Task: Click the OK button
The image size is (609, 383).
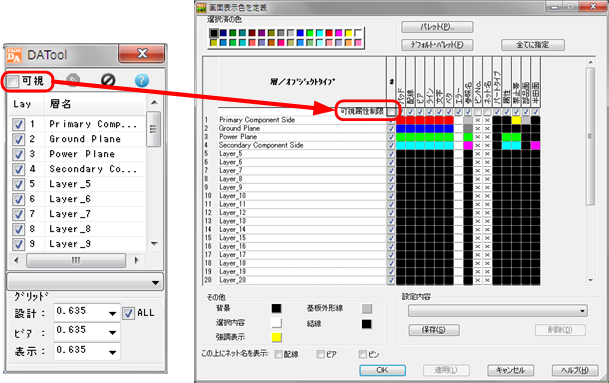Action: click(382, 370)
